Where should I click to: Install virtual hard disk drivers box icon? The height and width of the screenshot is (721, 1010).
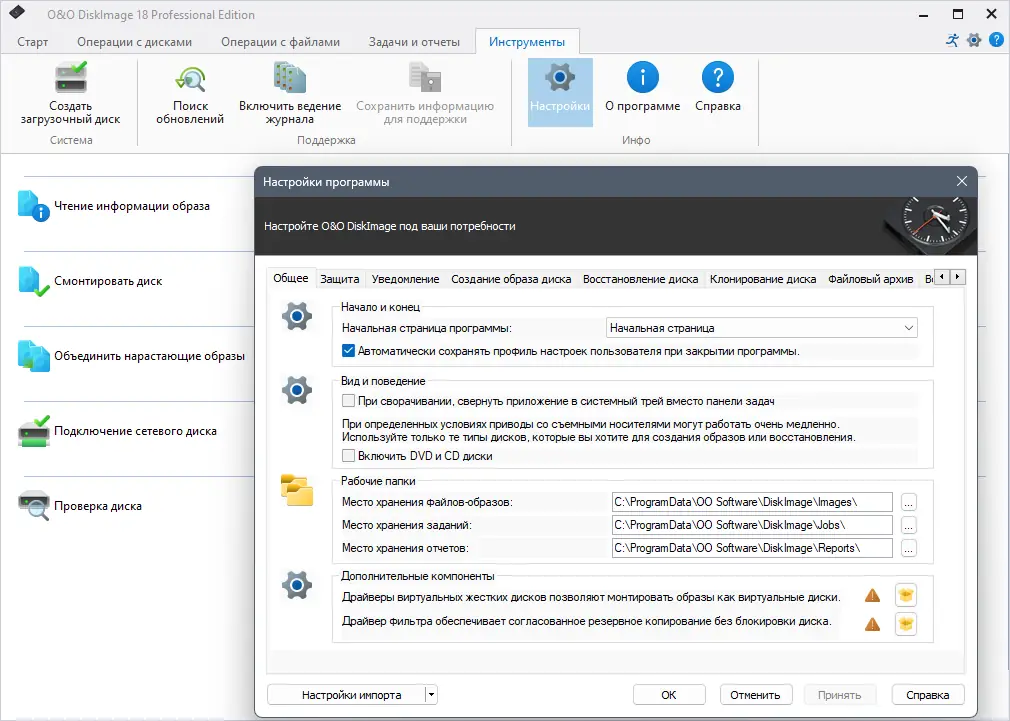tap(906, 595)
